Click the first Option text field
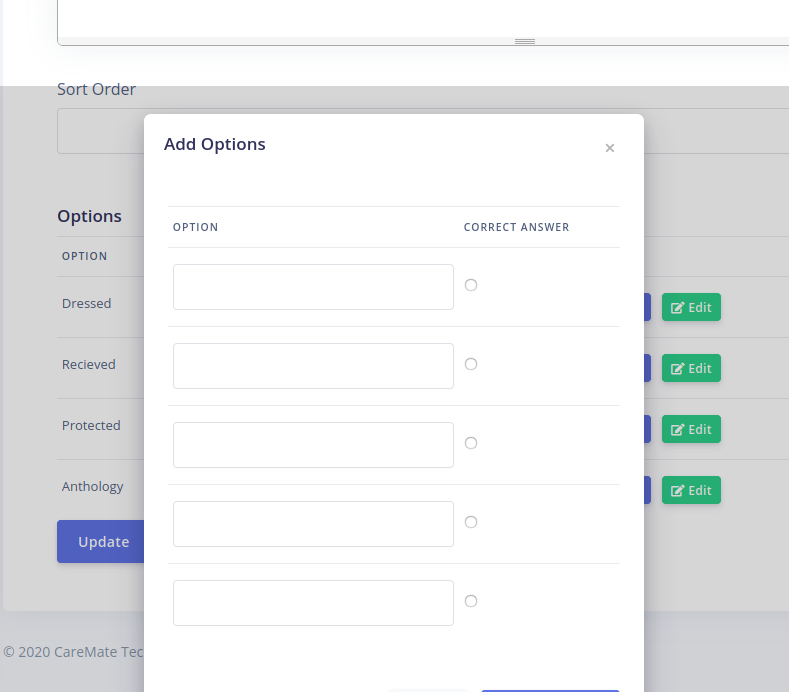 (x=313, y=287)
